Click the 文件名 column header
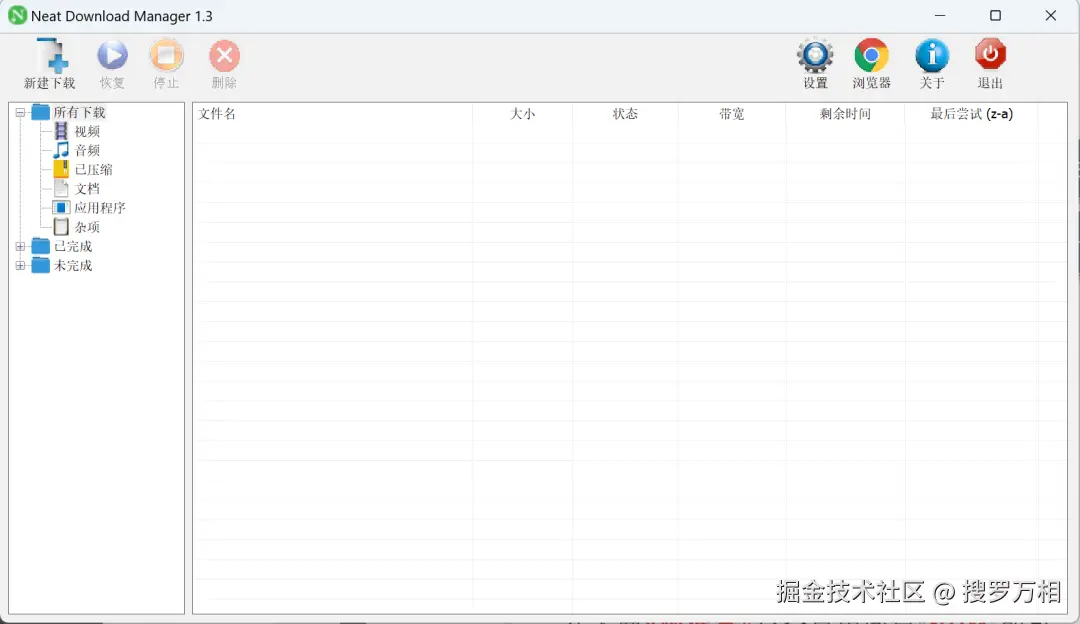 coord(218,113)
